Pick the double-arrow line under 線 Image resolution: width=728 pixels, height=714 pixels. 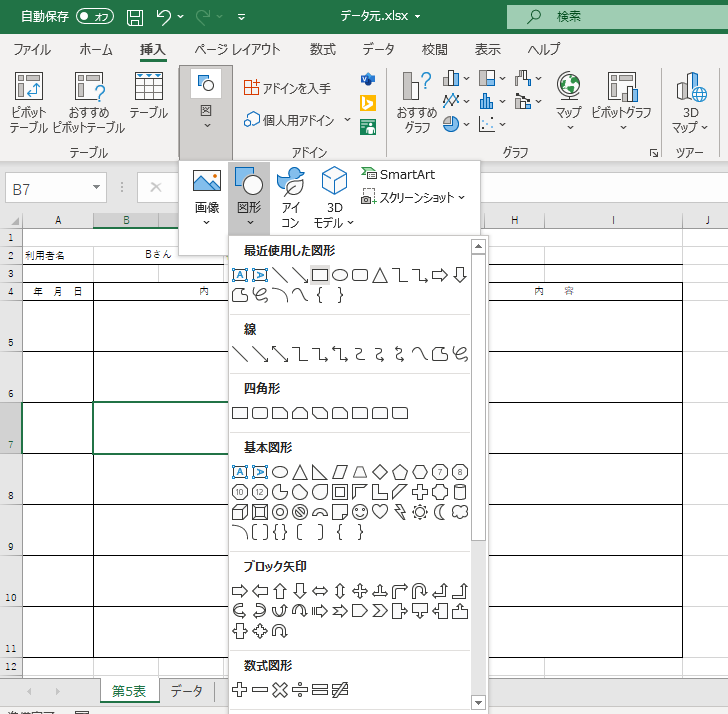pos(280,354)
